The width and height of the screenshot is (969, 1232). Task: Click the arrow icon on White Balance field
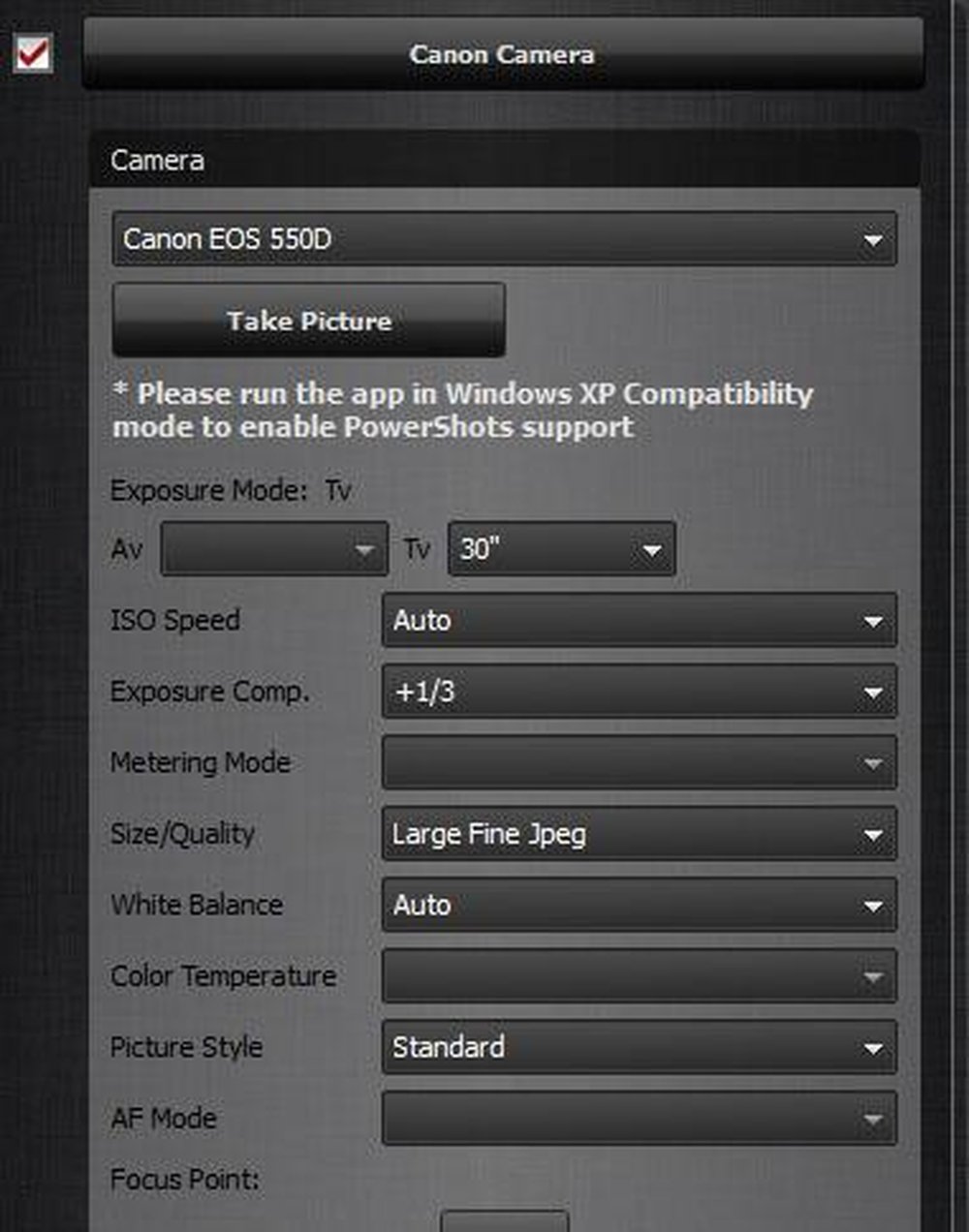click(x=873, y=907)
